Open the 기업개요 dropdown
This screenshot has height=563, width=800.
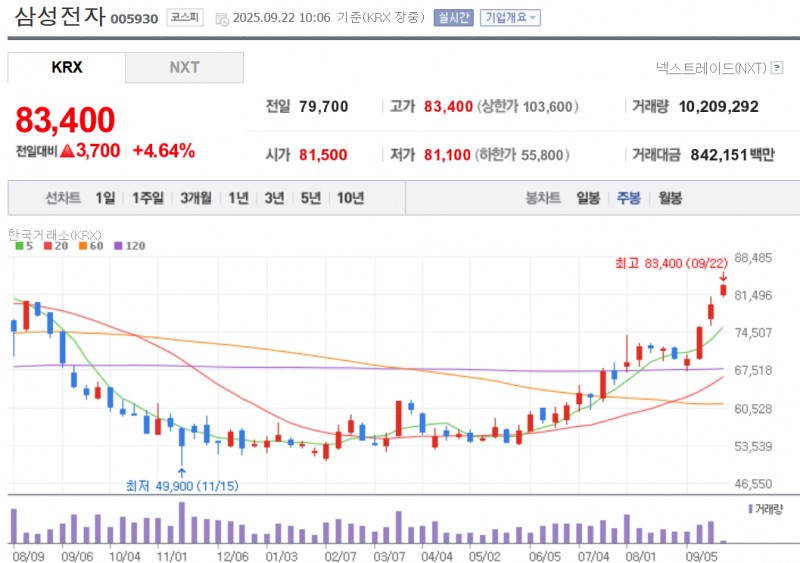[x=510, y=18]
